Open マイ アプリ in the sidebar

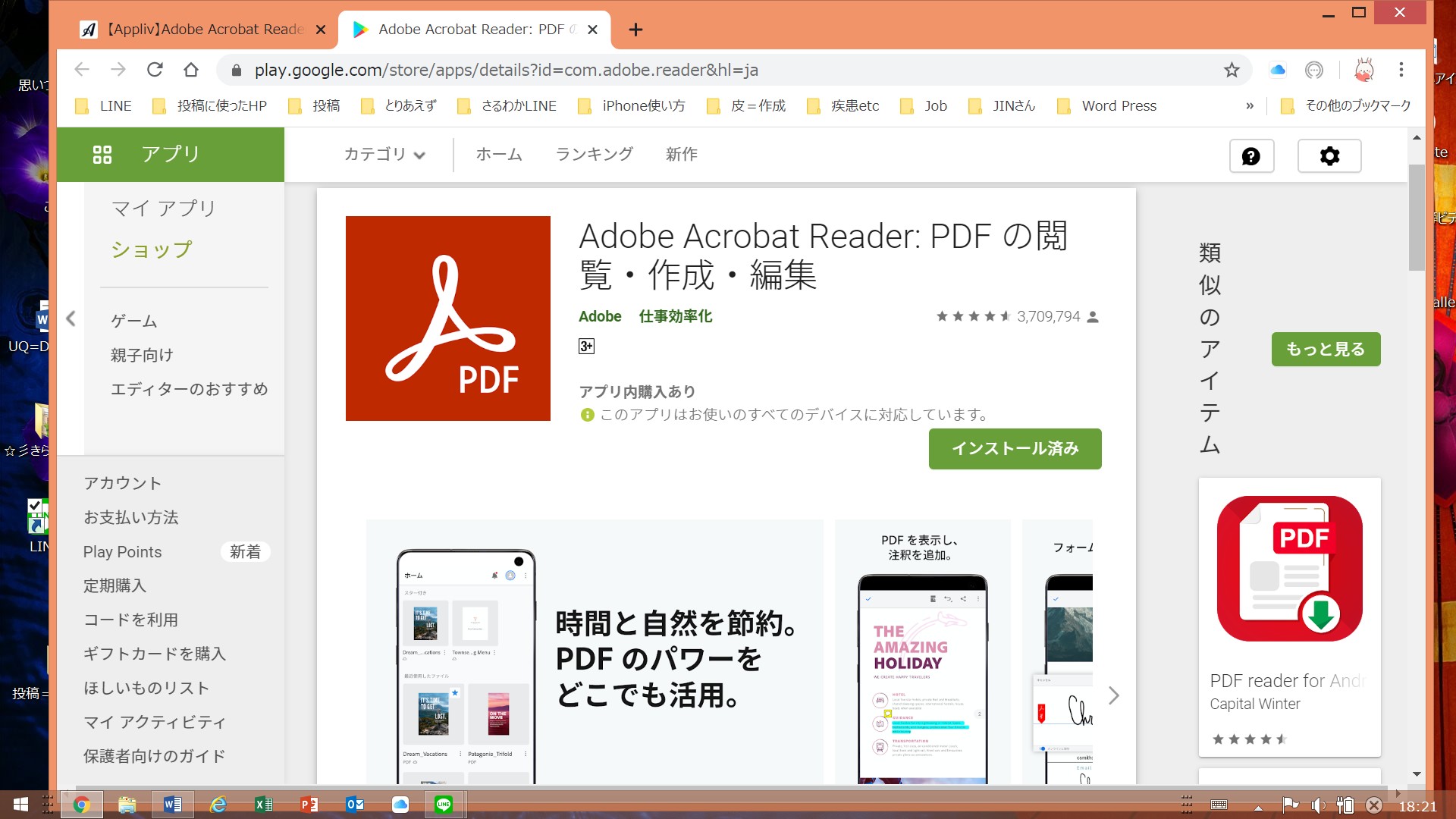[x=164, y=209]
